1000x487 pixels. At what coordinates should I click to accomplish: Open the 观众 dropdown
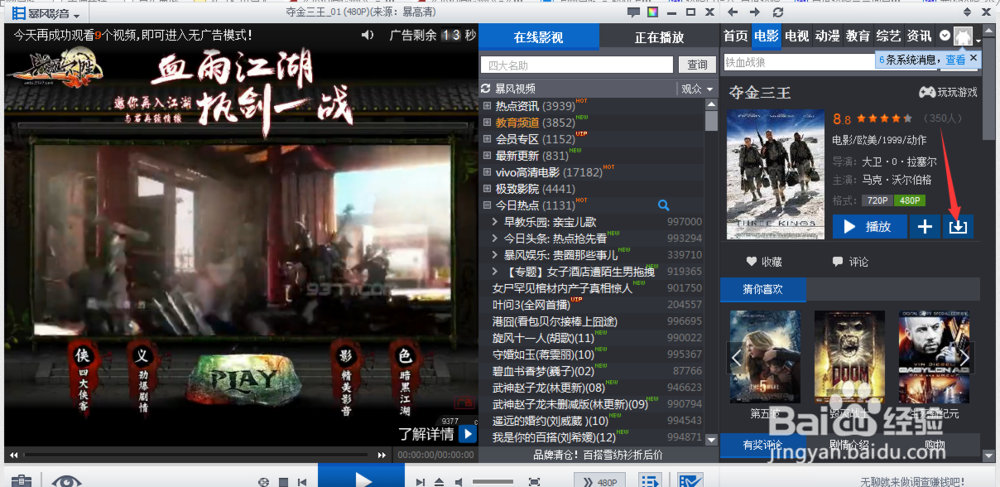696,89
